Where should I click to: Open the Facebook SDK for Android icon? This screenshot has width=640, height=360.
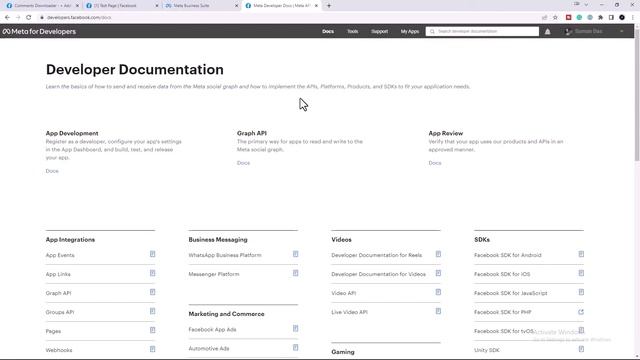[581, 254]
